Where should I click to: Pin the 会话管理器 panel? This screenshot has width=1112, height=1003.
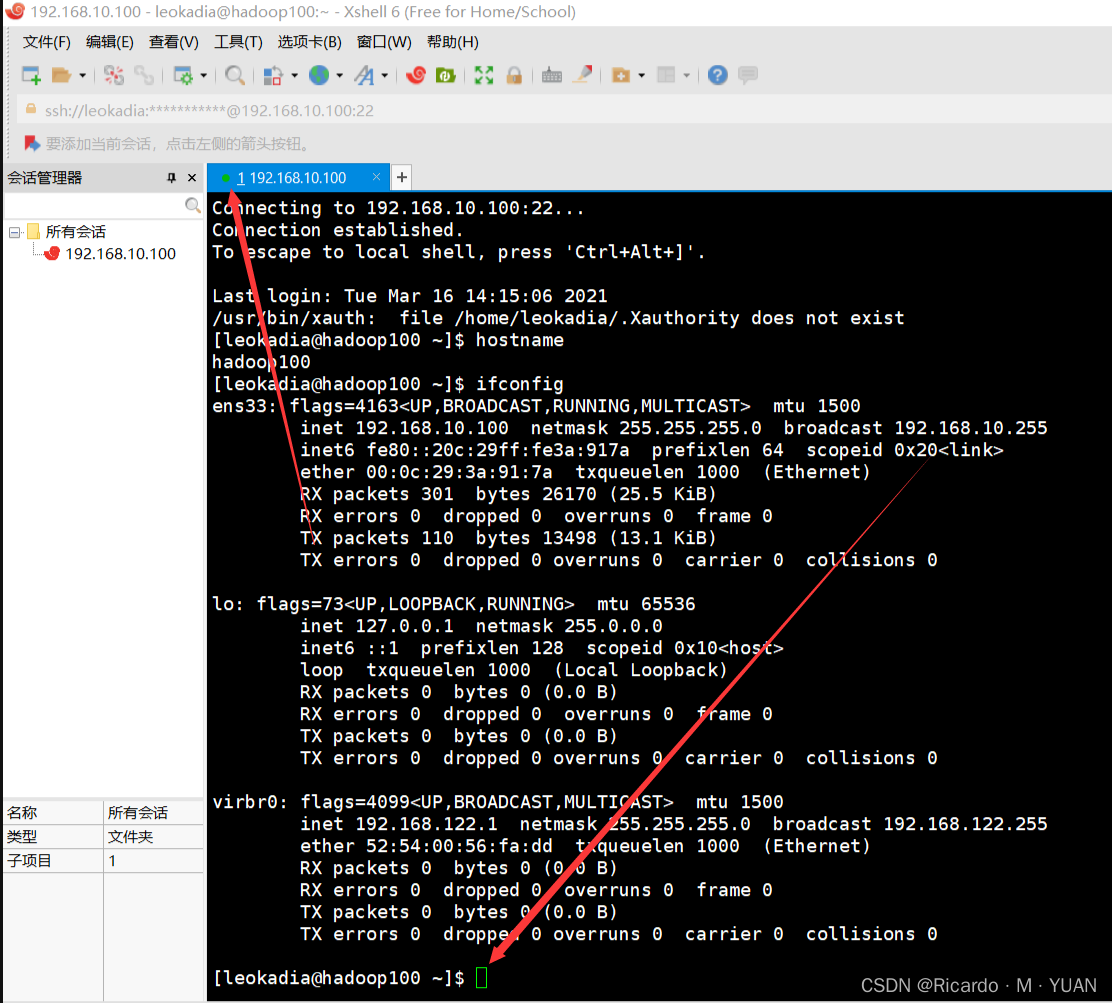(x=170, y=177)
